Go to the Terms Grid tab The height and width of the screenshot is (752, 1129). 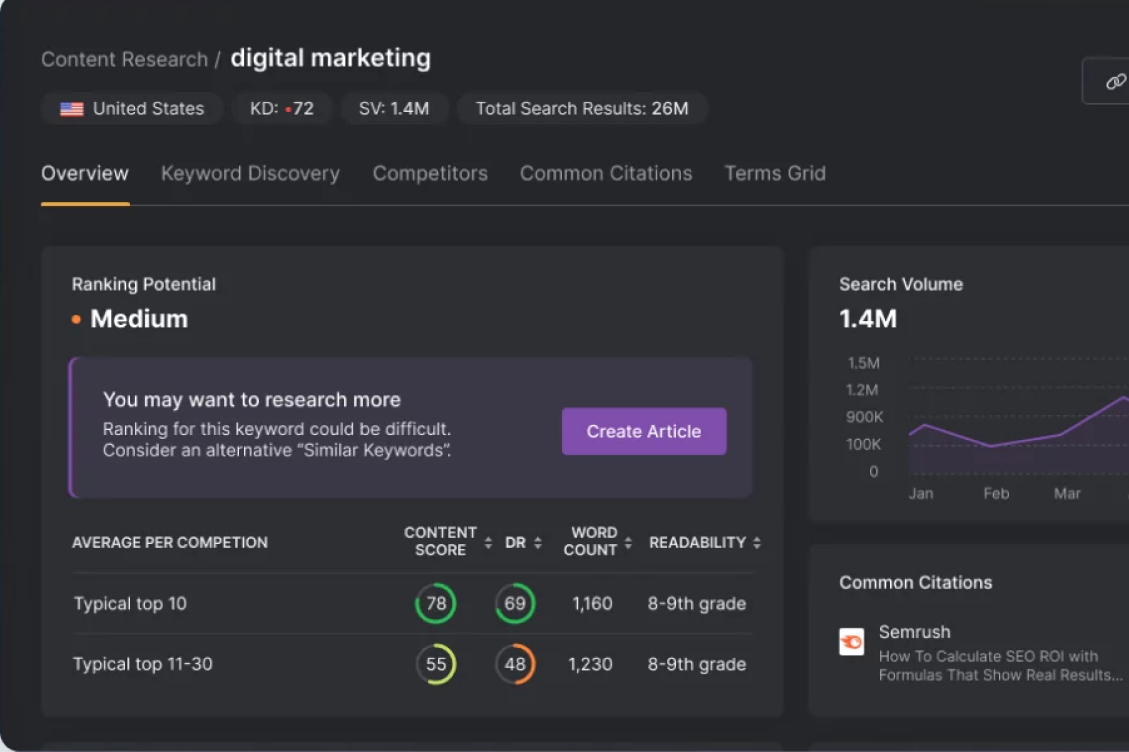click(775, 173)
